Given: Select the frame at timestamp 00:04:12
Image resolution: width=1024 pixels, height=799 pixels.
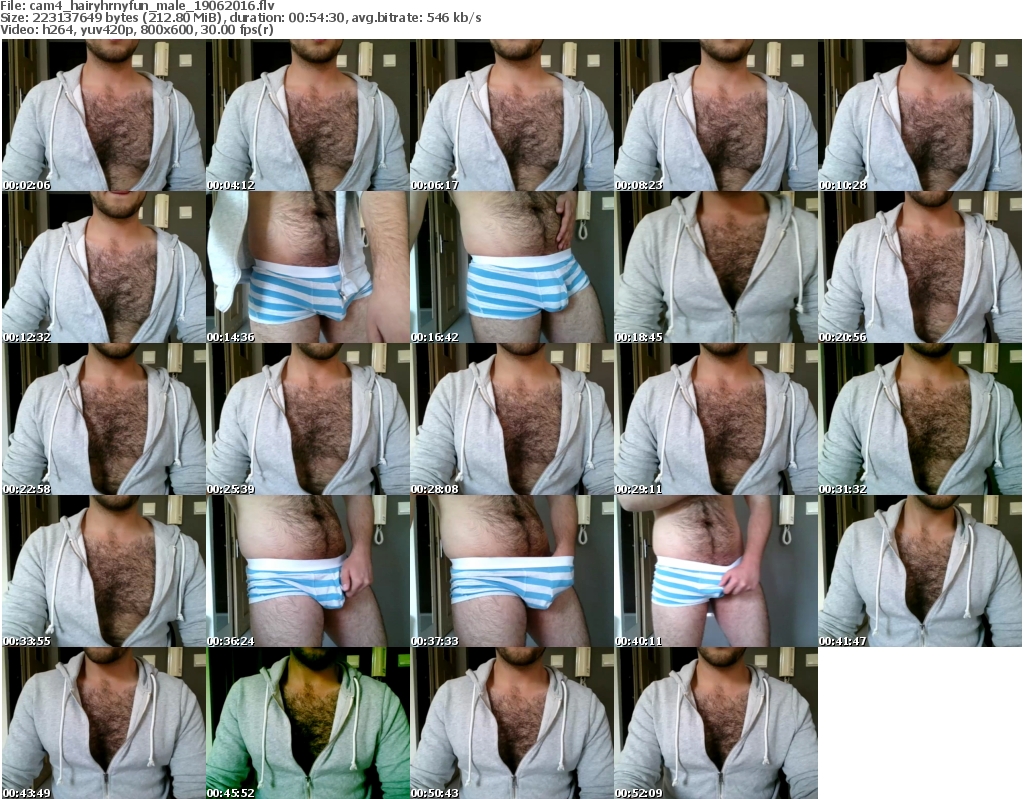Looking at the screenshot, I should pyautogui.click(x=308, y=115).
